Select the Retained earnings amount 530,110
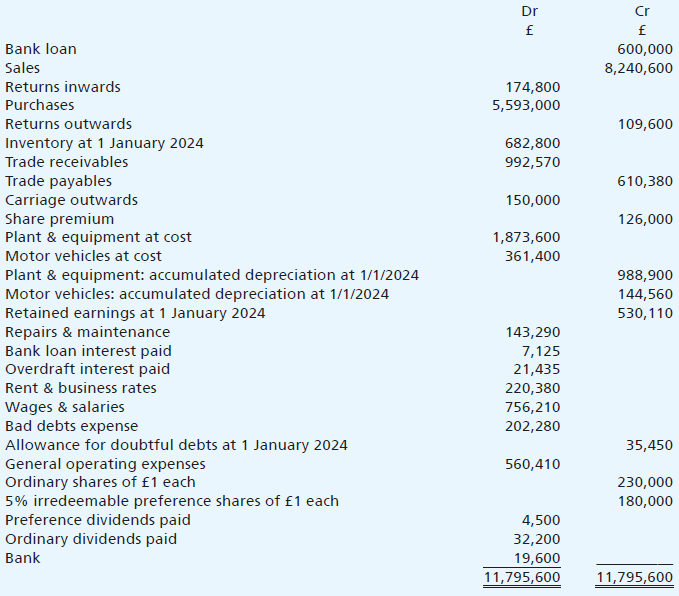The height and width of the screenshot is (596, 679). (x=646, y=313)
